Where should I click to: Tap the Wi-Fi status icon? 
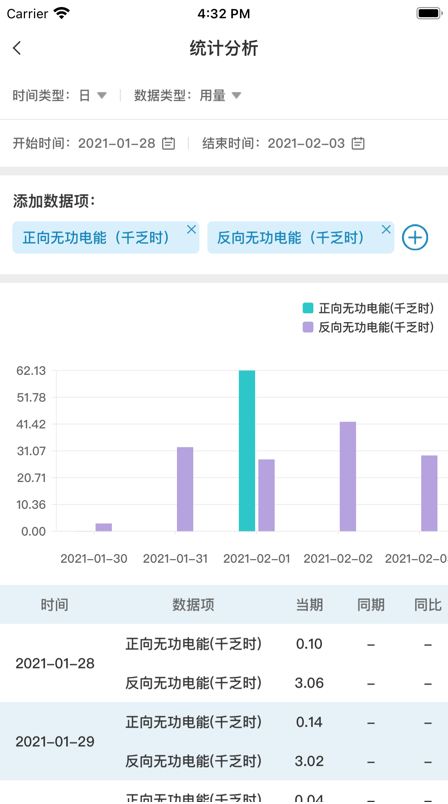[x=62, y=14]
